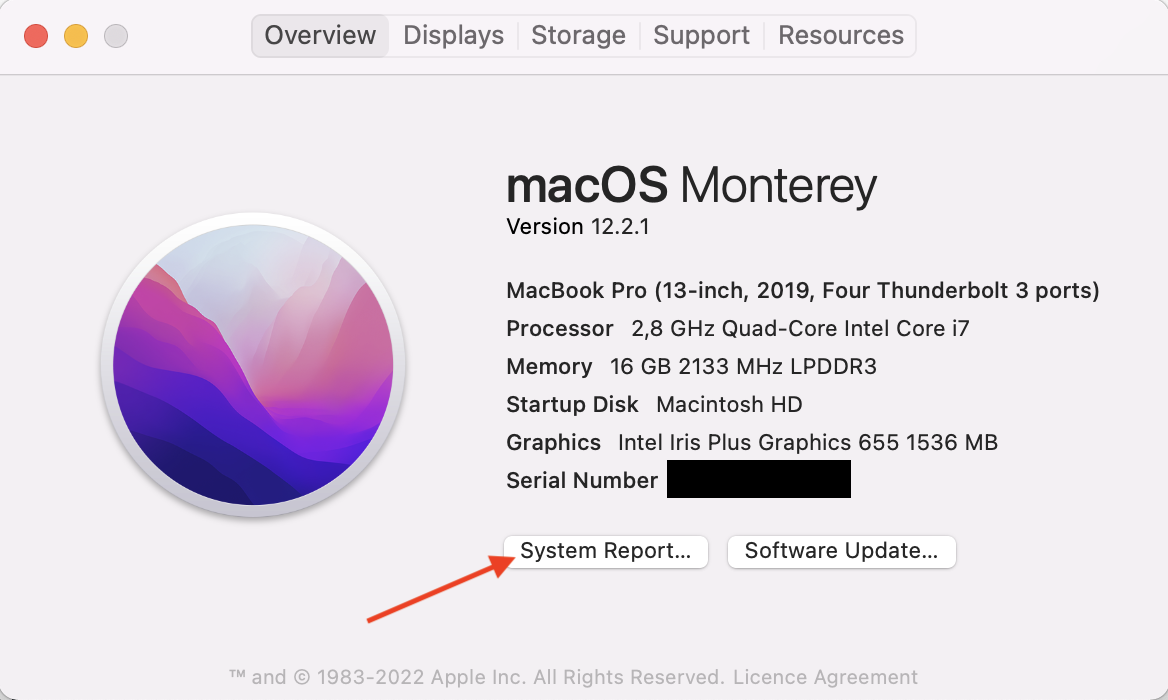Click the Processor specification text
Viewport: 1168px width, 700px height.
tap(738, 328)
